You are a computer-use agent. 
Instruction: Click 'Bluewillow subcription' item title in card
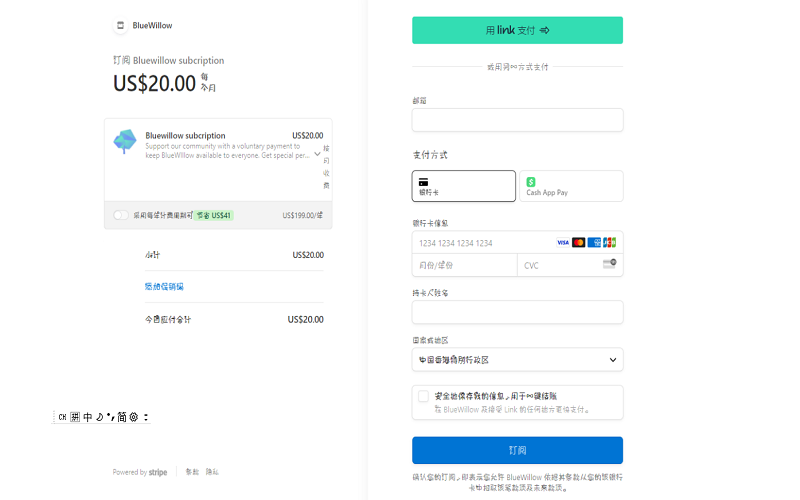click(185, 136)
